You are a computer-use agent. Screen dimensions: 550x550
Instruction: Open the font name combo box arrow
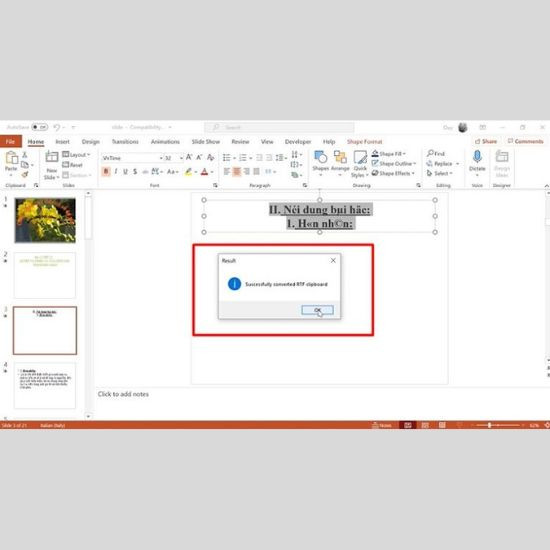point(161,158)
